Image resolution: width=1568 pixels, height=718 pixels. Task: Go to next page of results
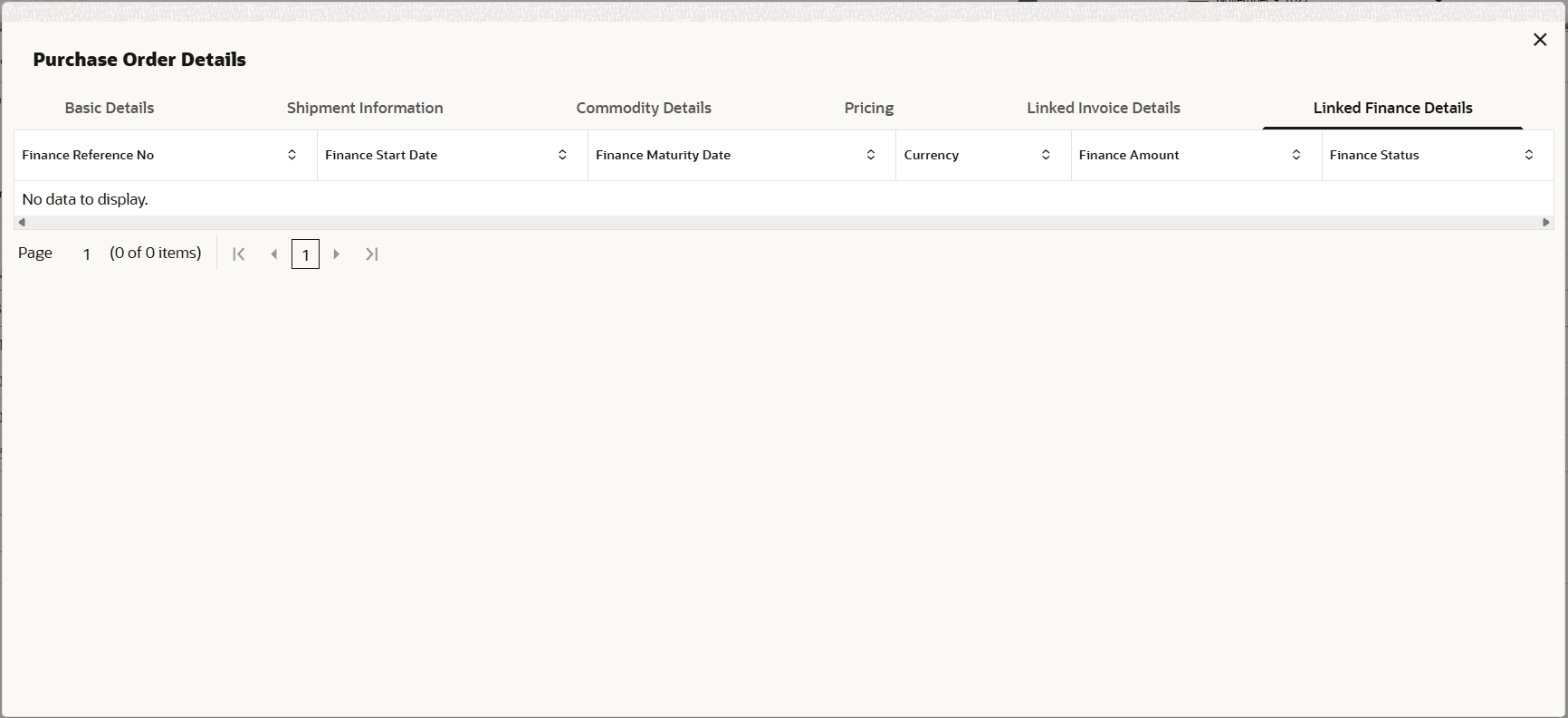point(337,254)
